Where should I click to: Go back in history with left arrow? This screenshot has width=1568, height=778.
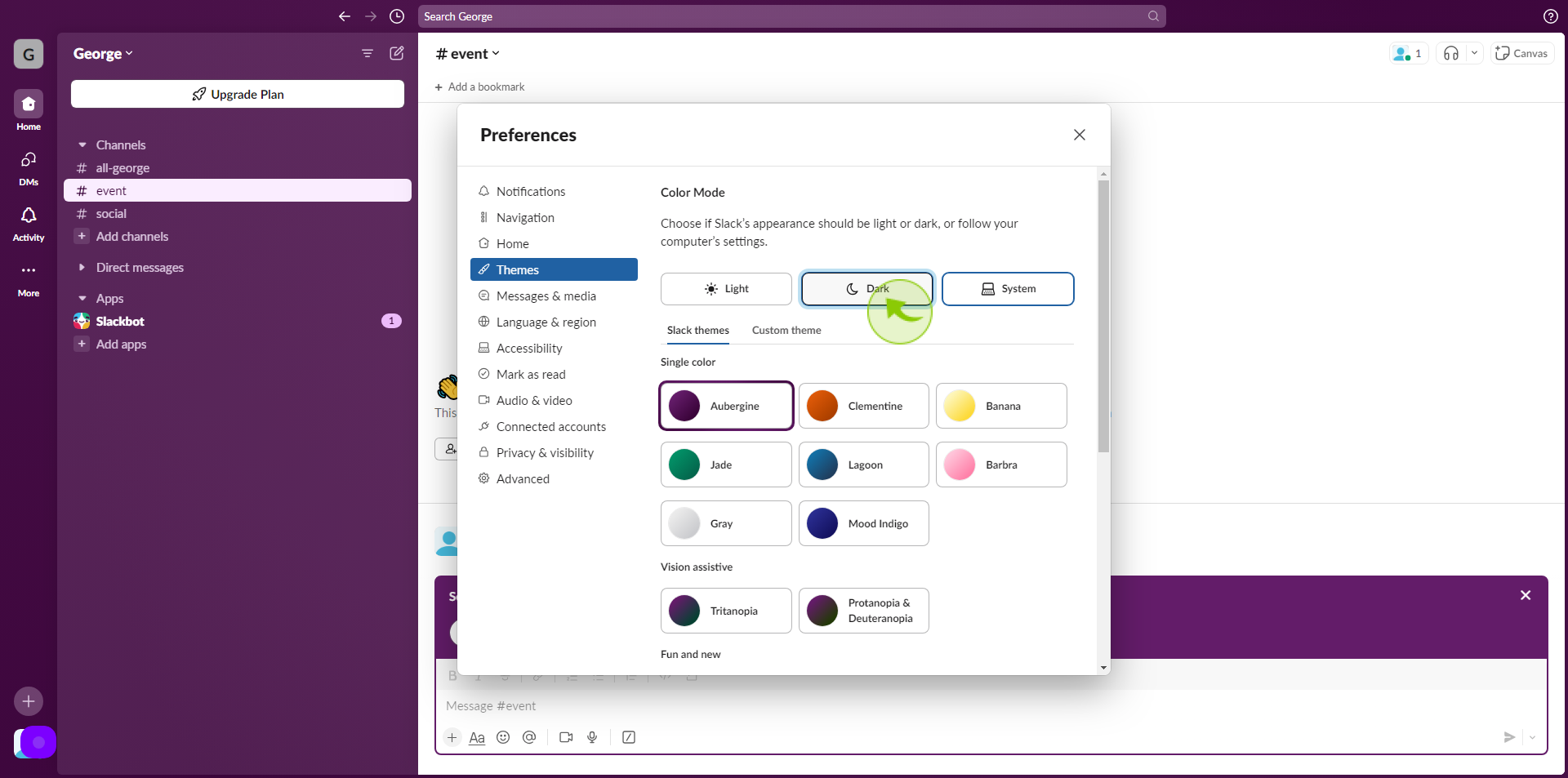click(345, 16)
